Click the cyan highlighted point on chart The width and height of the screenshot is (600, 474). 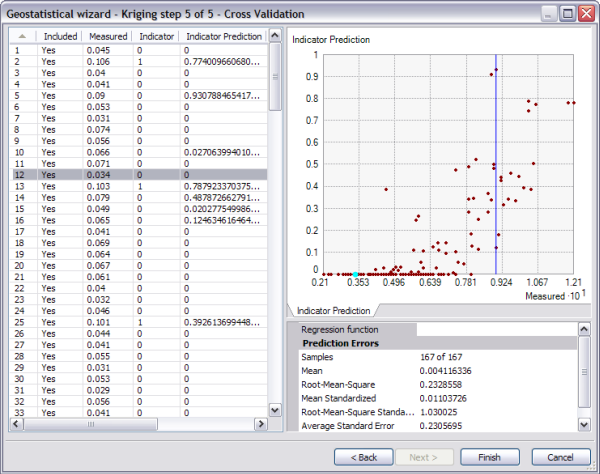pyautogui.click(x=355, y=274)
